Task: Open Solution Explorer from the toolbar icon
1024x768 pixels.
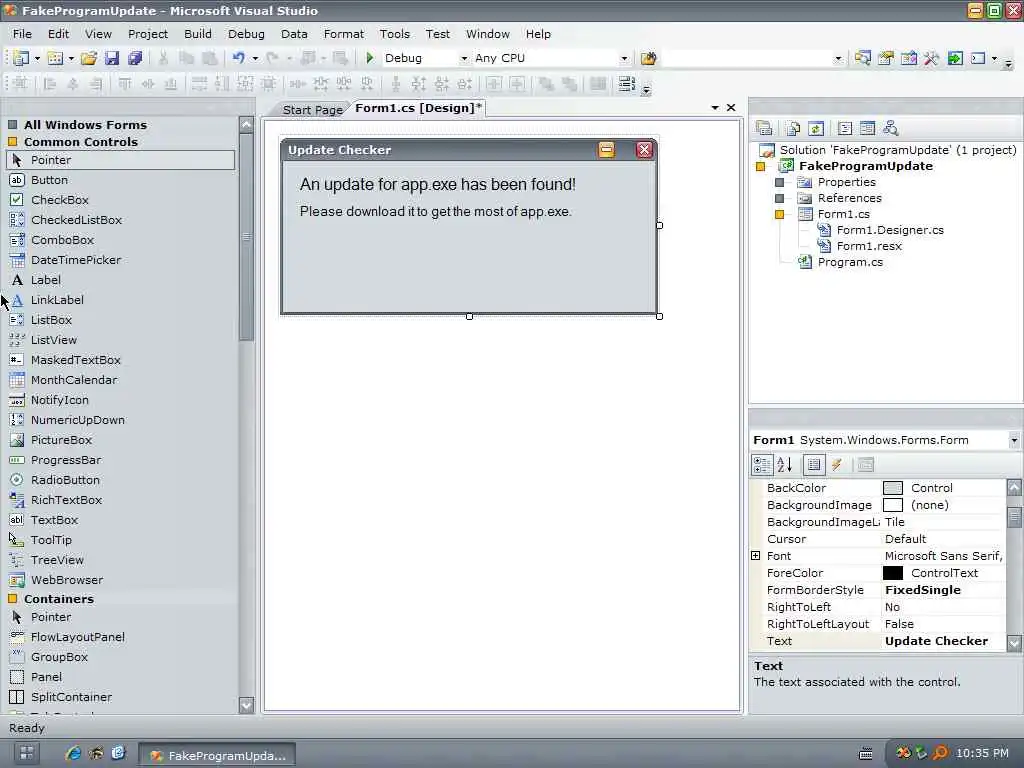Action: tap(863, 58)
